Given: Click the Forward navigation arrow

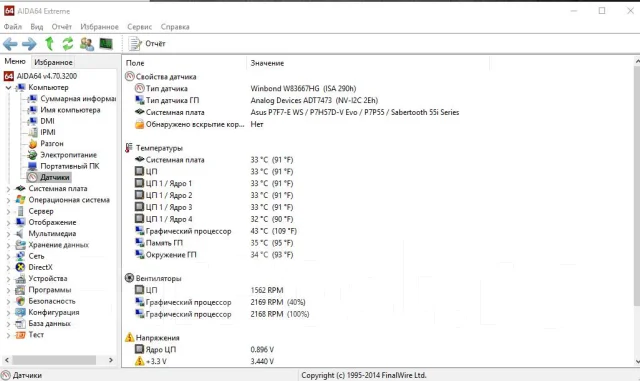Looking at the screenshot, I should [x=29, y=44].
